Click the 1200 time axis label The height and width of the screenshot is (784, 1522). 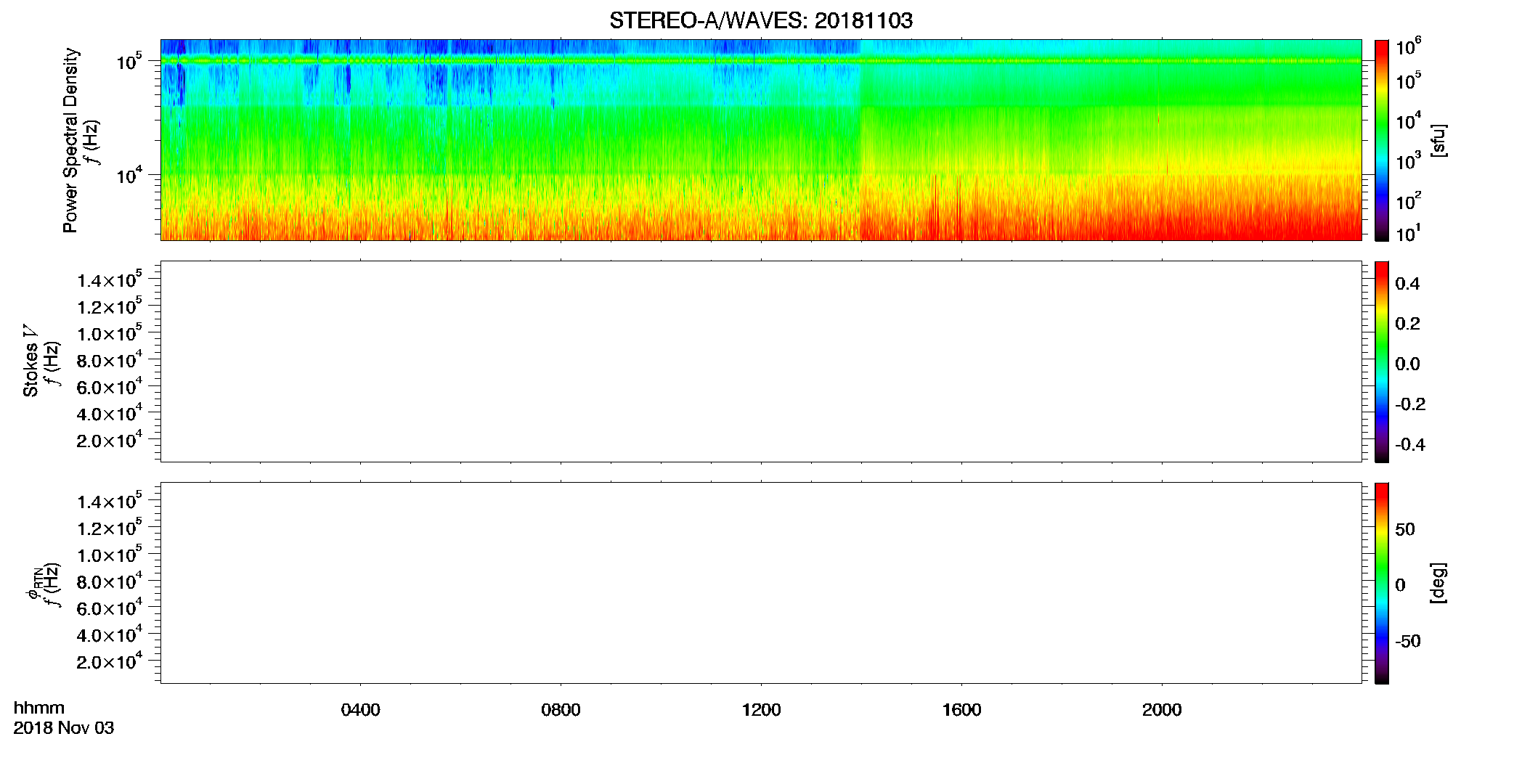point(761,710)
